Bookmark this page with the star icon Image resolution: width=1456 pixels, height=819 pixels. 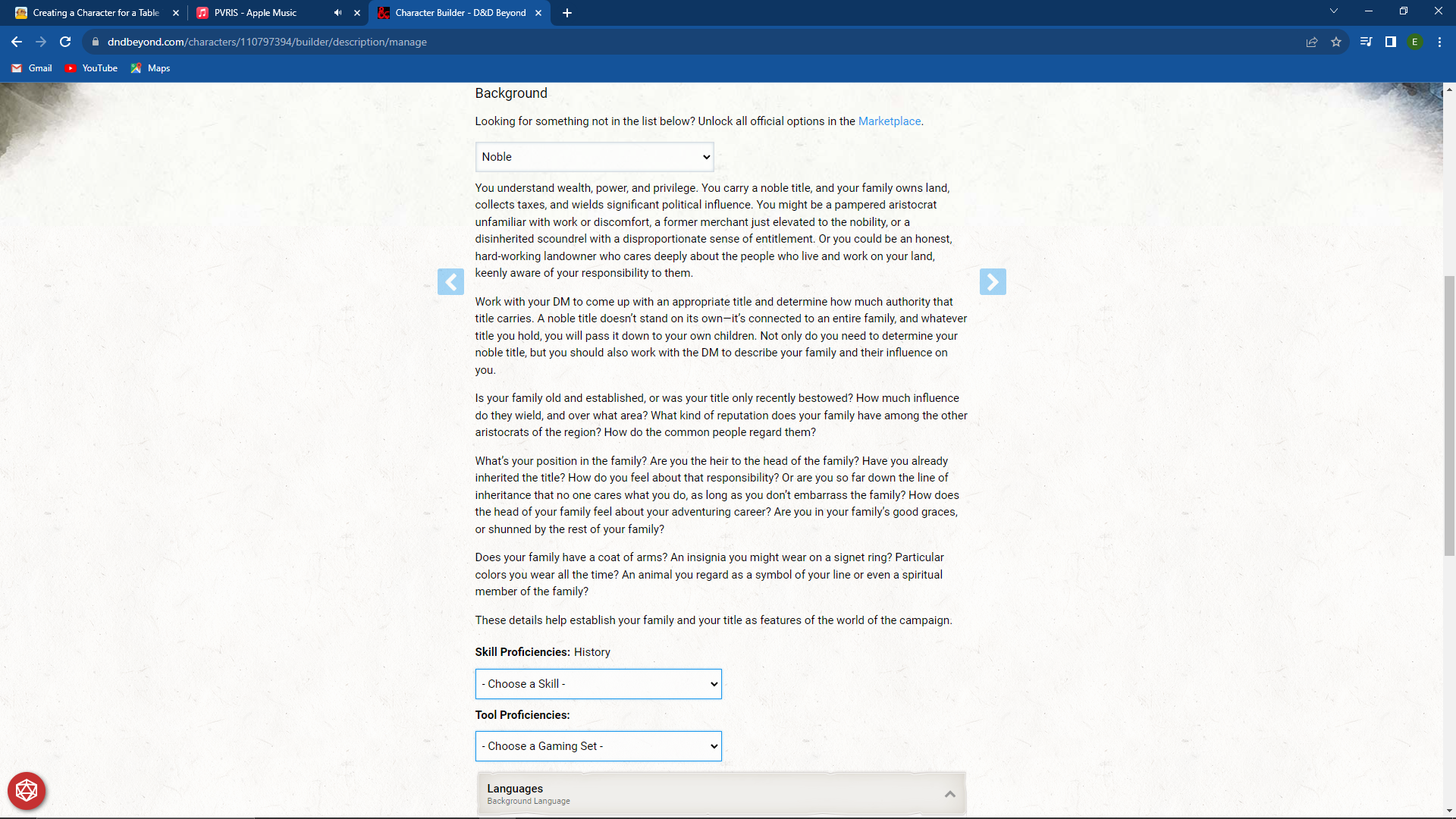[1337, 42]
